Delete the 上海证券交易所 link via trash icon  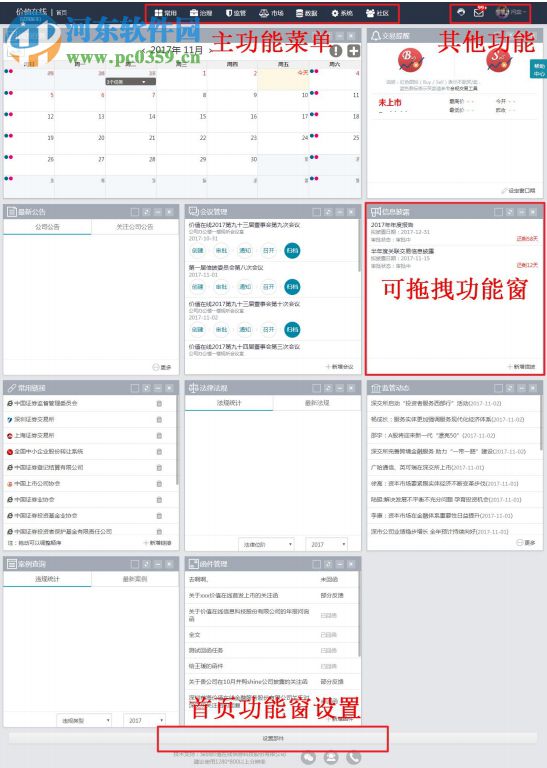click(x=159, y=435)
